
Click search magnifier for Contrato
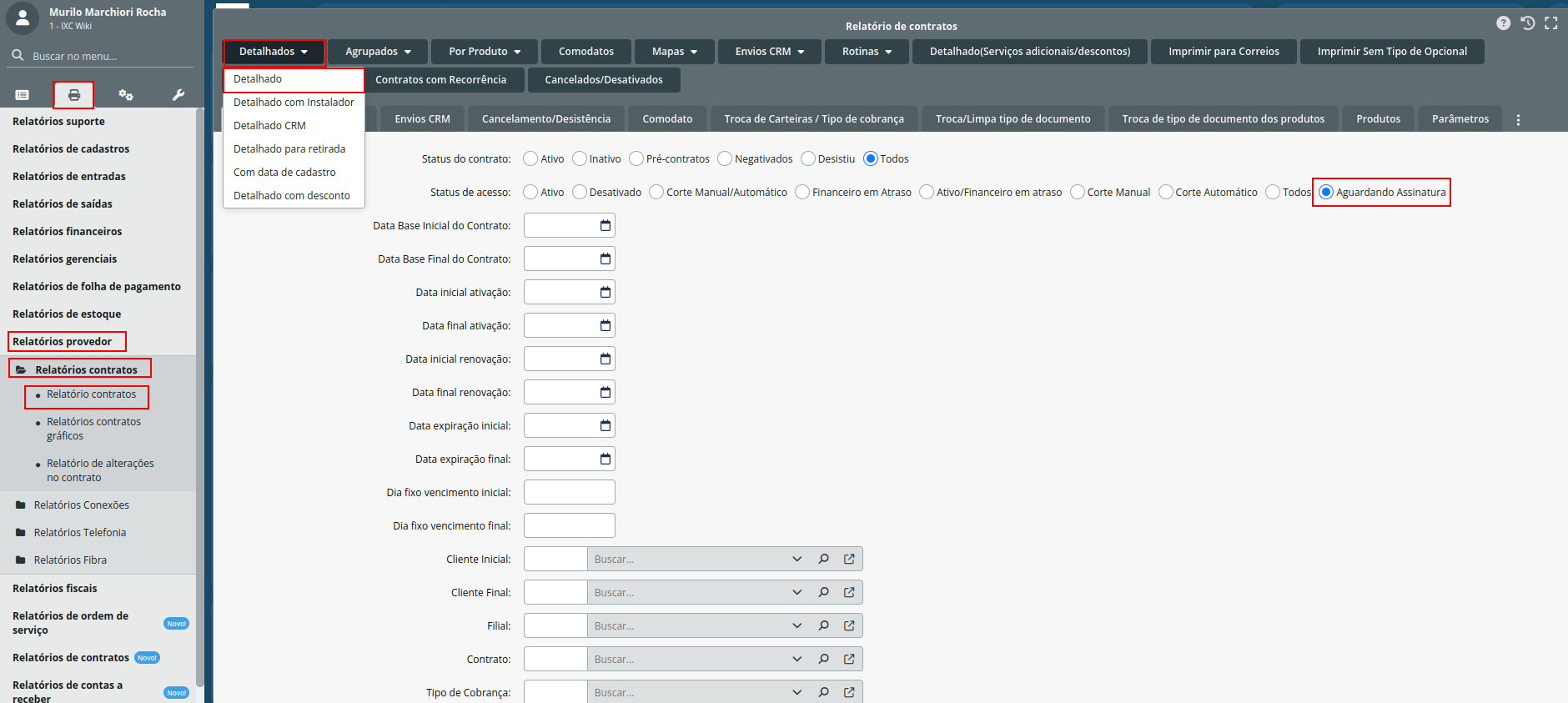[823, 659]
